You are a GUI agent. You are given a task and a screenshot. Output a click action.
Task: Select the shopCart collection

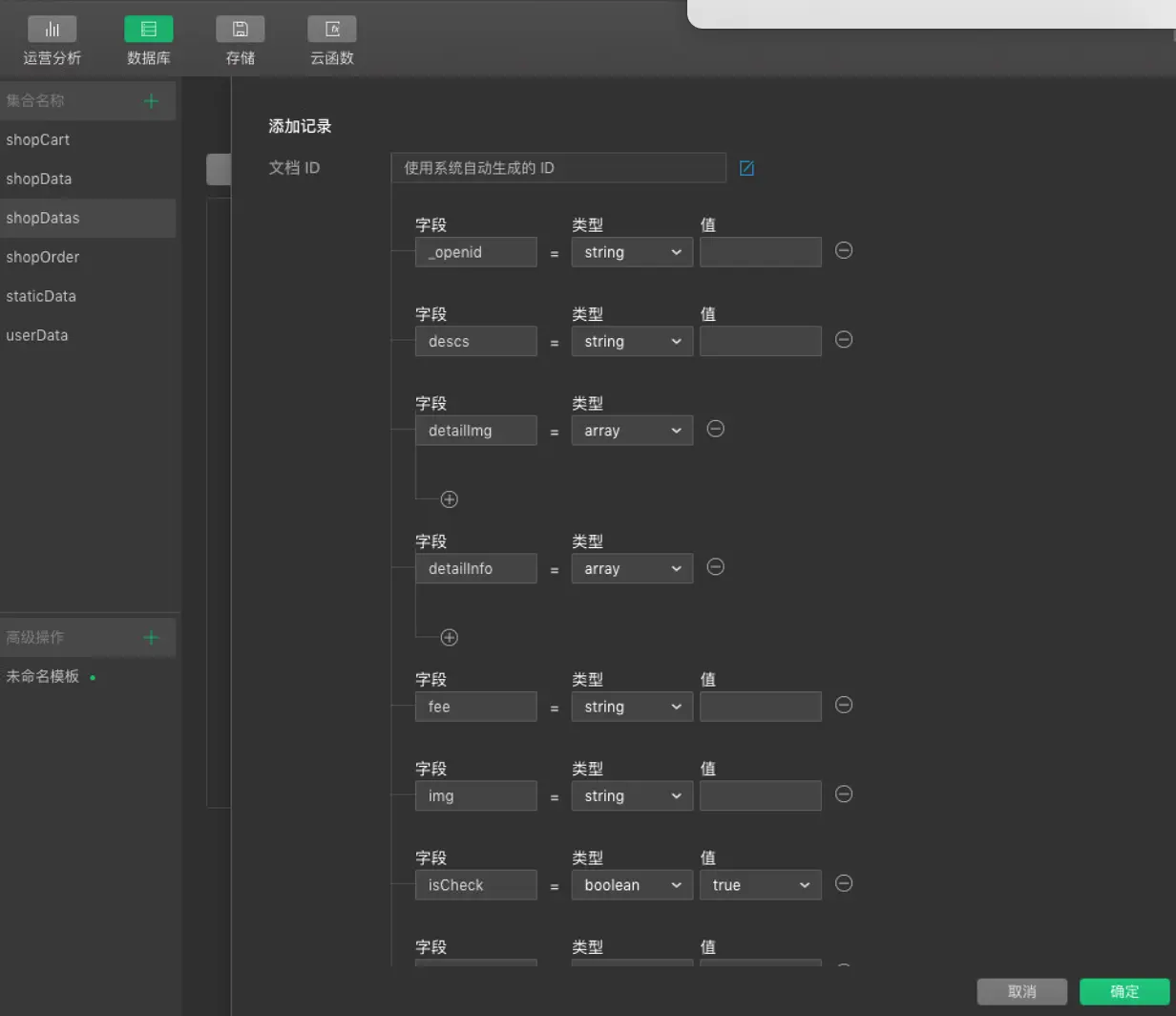pos(88,139)
